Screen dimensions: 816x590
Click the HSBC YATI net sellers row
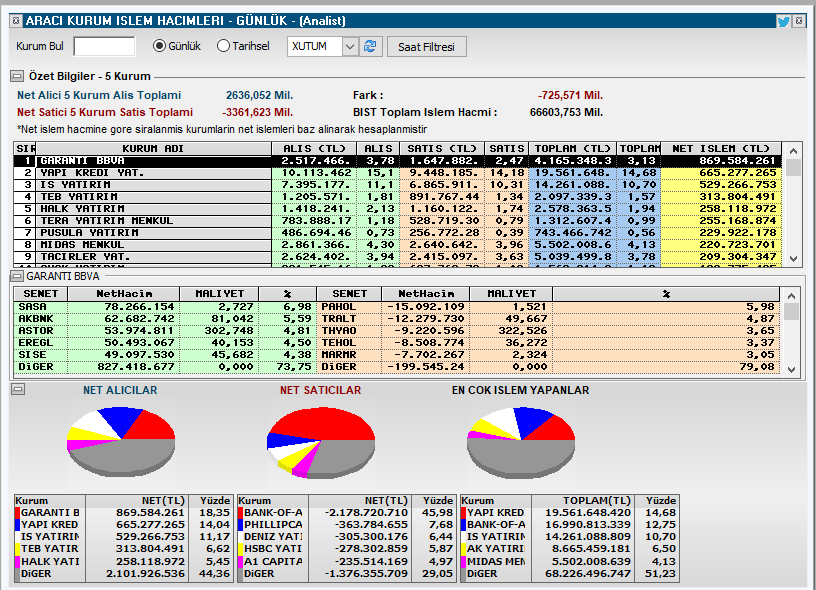(x=346, y=549)
